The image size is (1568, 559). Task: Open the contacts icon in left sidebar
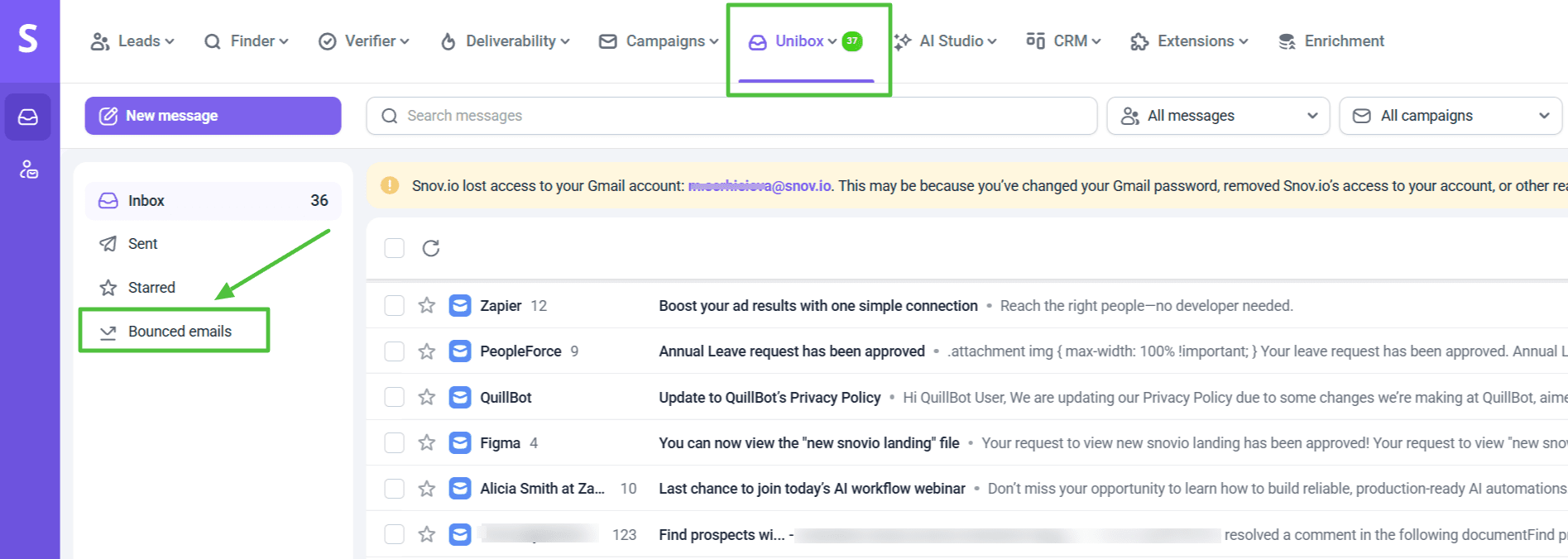[29, 170]
